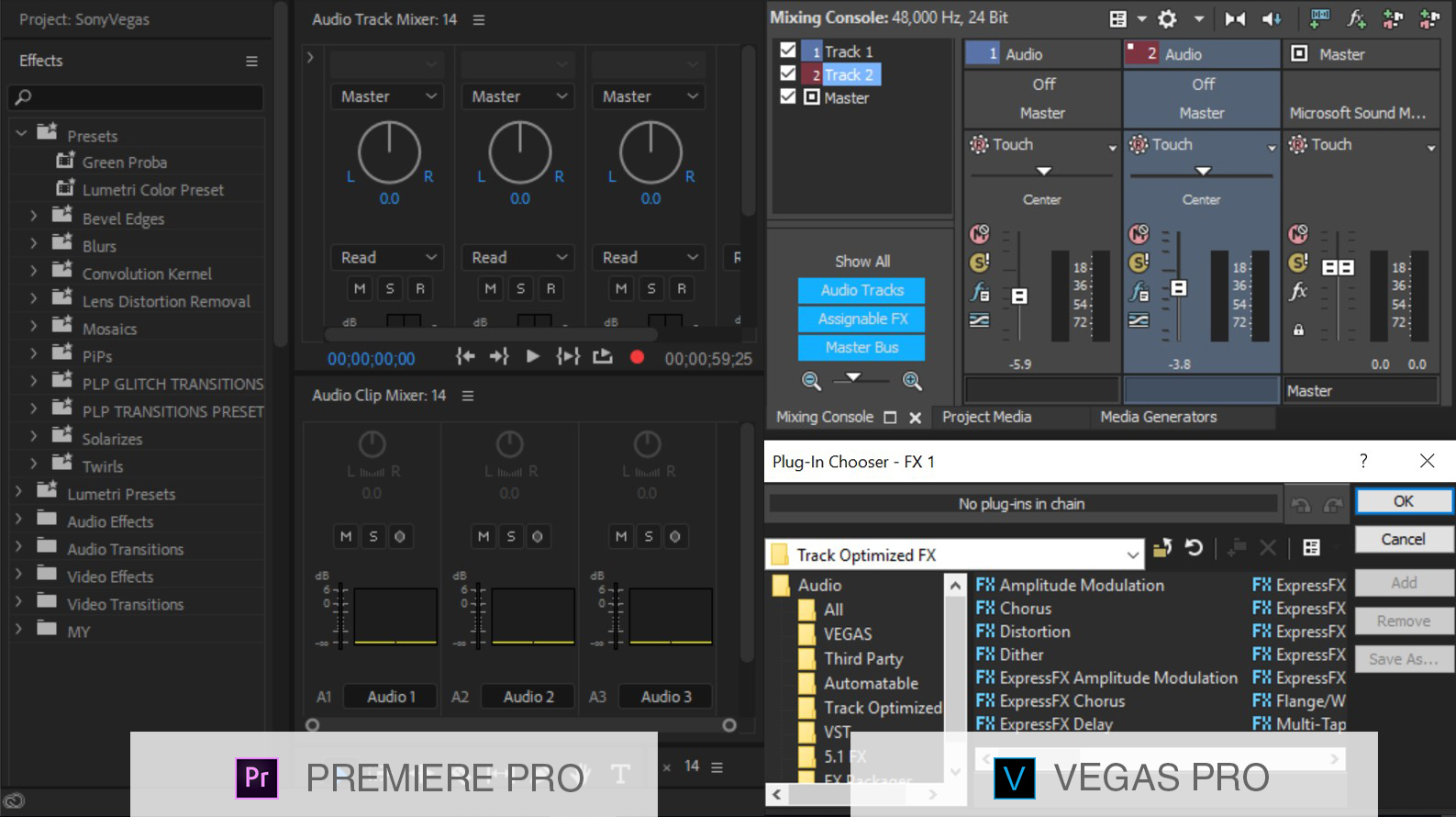Uncheck the Track 1 visibility checkbox
Viewport: 1456px width, 817px height.
[x=787, y=50]
